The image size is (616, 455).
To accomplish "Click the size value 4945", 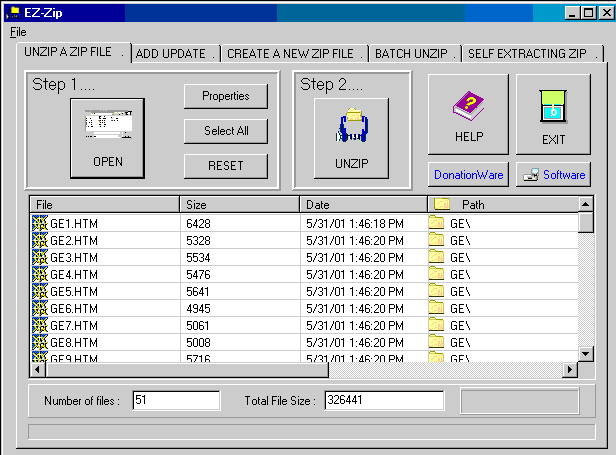I will click(198, 309).
